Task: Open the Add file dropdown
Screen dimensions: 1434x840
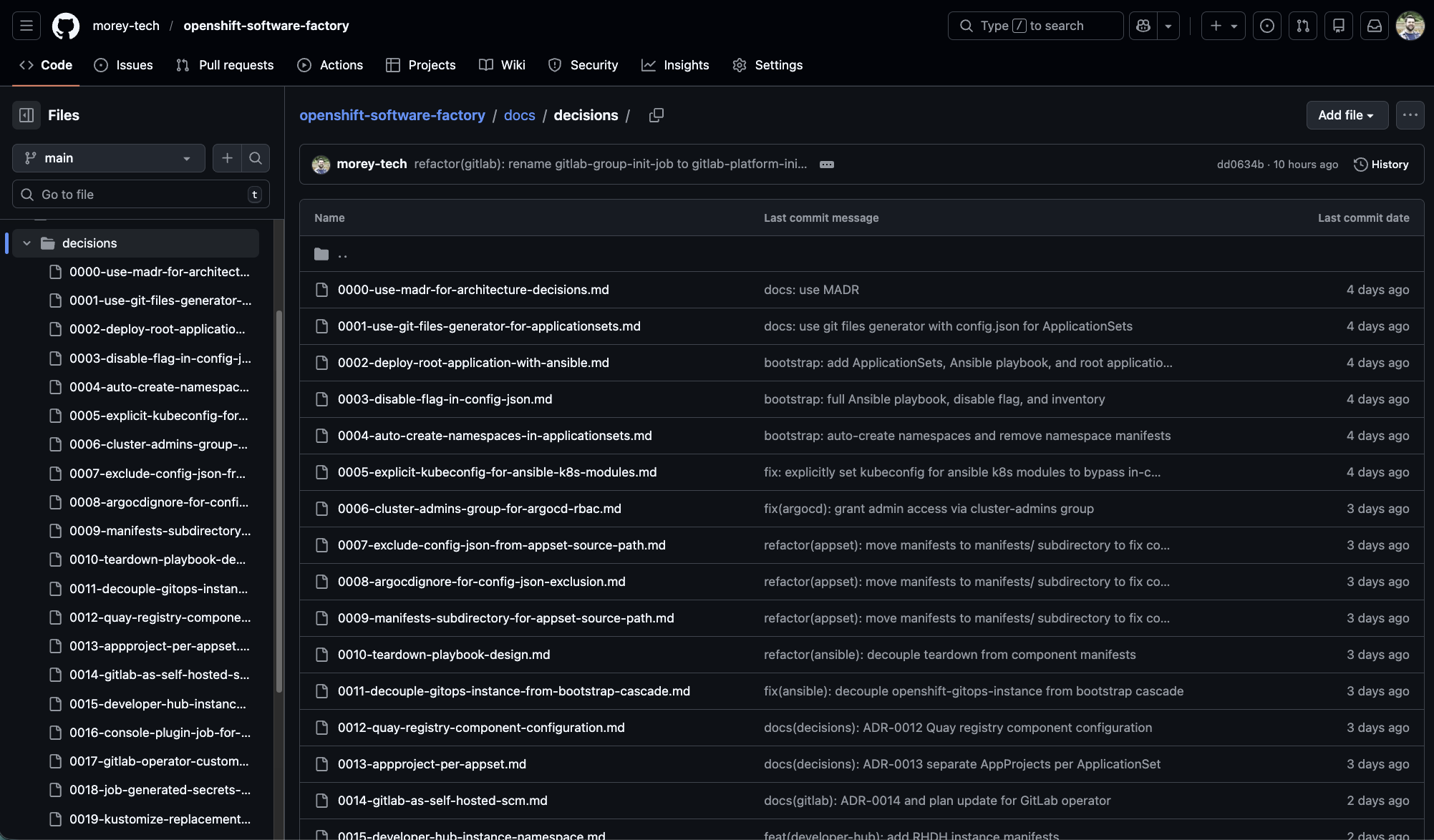Action: tap(1347, 115)
